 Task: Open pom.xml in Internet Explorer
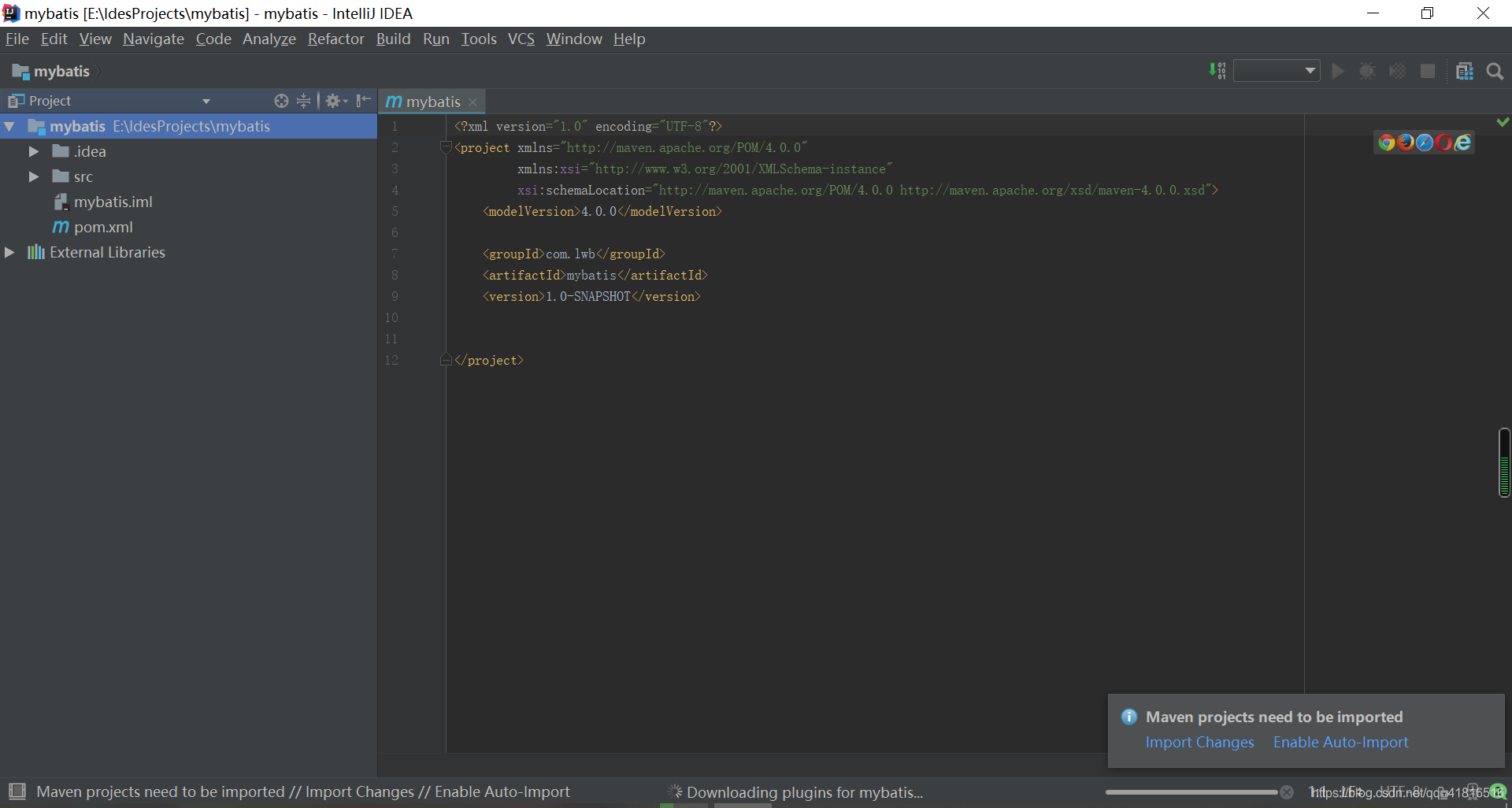[x=1462, y=142]
